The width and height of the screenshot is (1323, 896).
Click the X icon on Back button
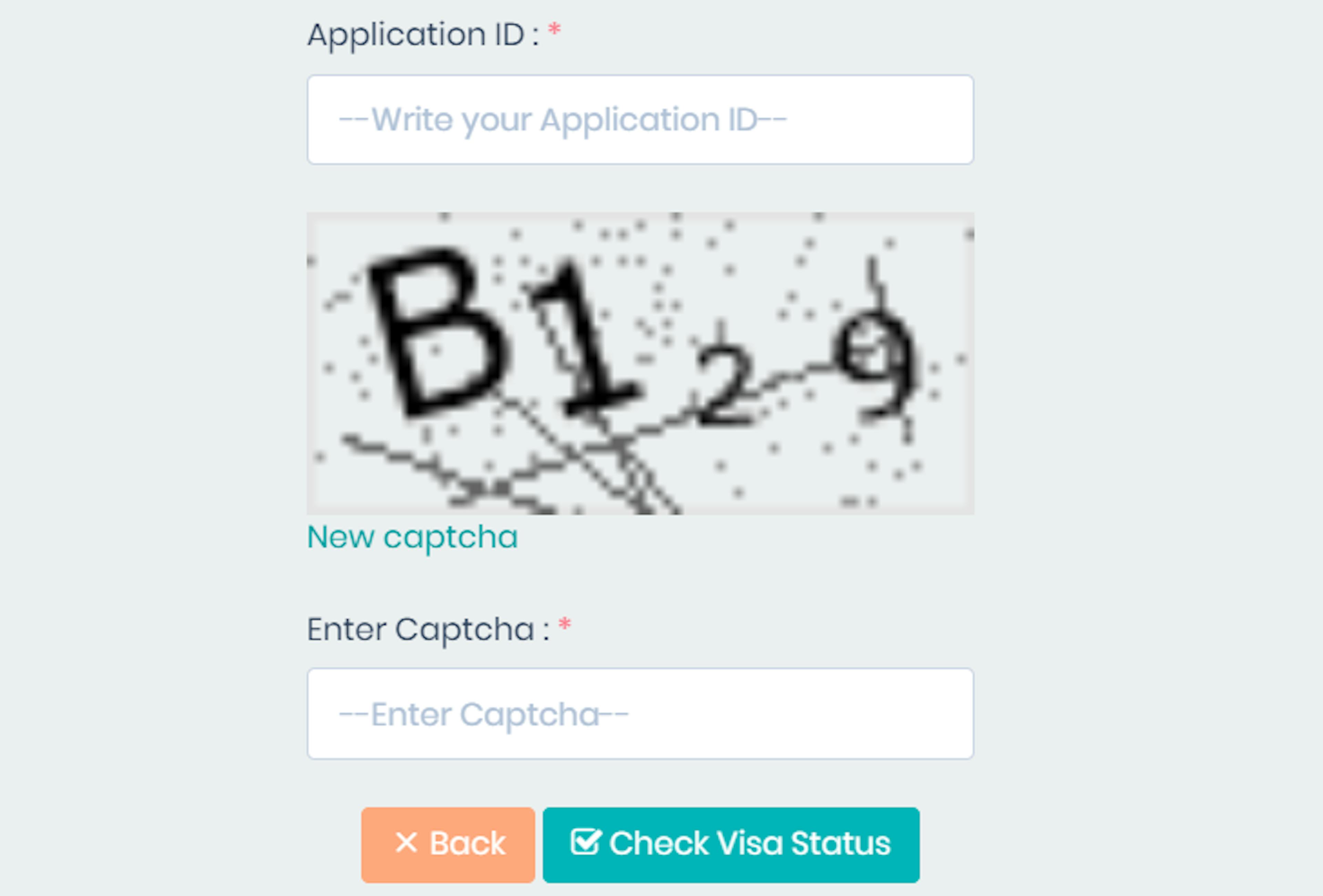(406, 843)
